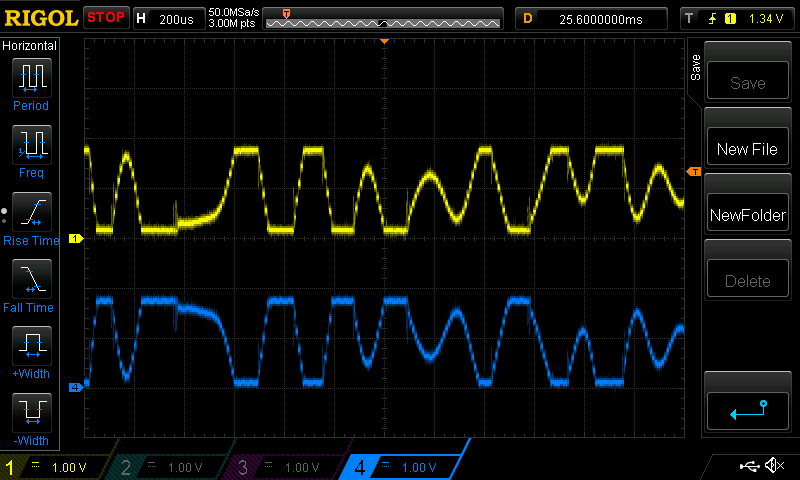Click the rising edge trigger icon
This screenshot has width=800, height=480.
click(x=712, y=19)
